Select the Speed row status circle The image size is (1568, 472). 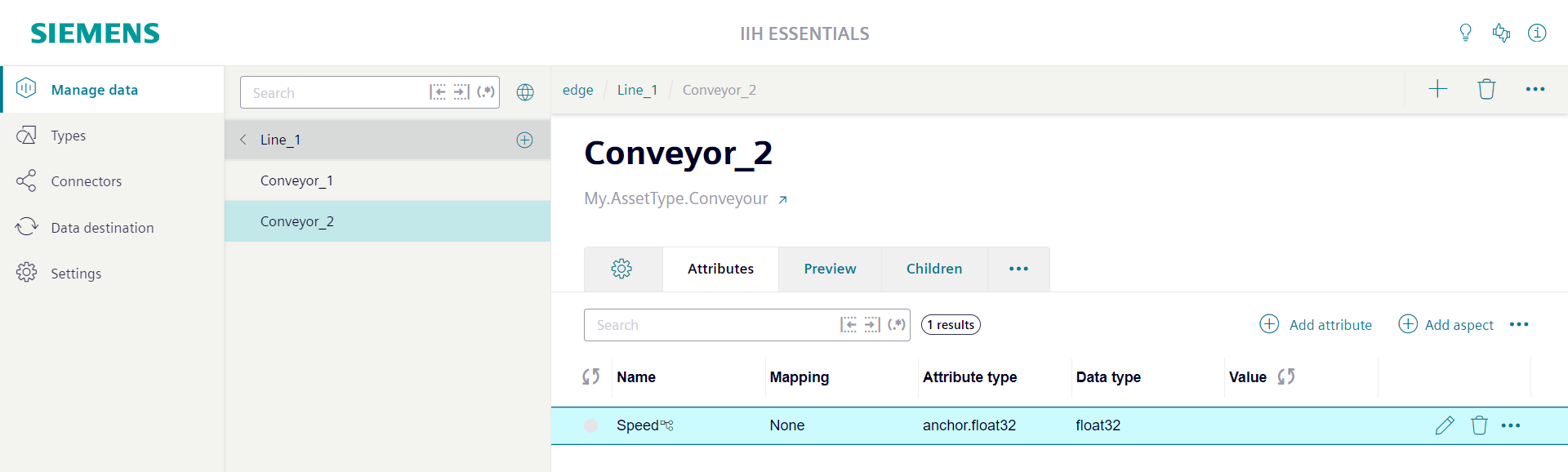tap(591, 425)
